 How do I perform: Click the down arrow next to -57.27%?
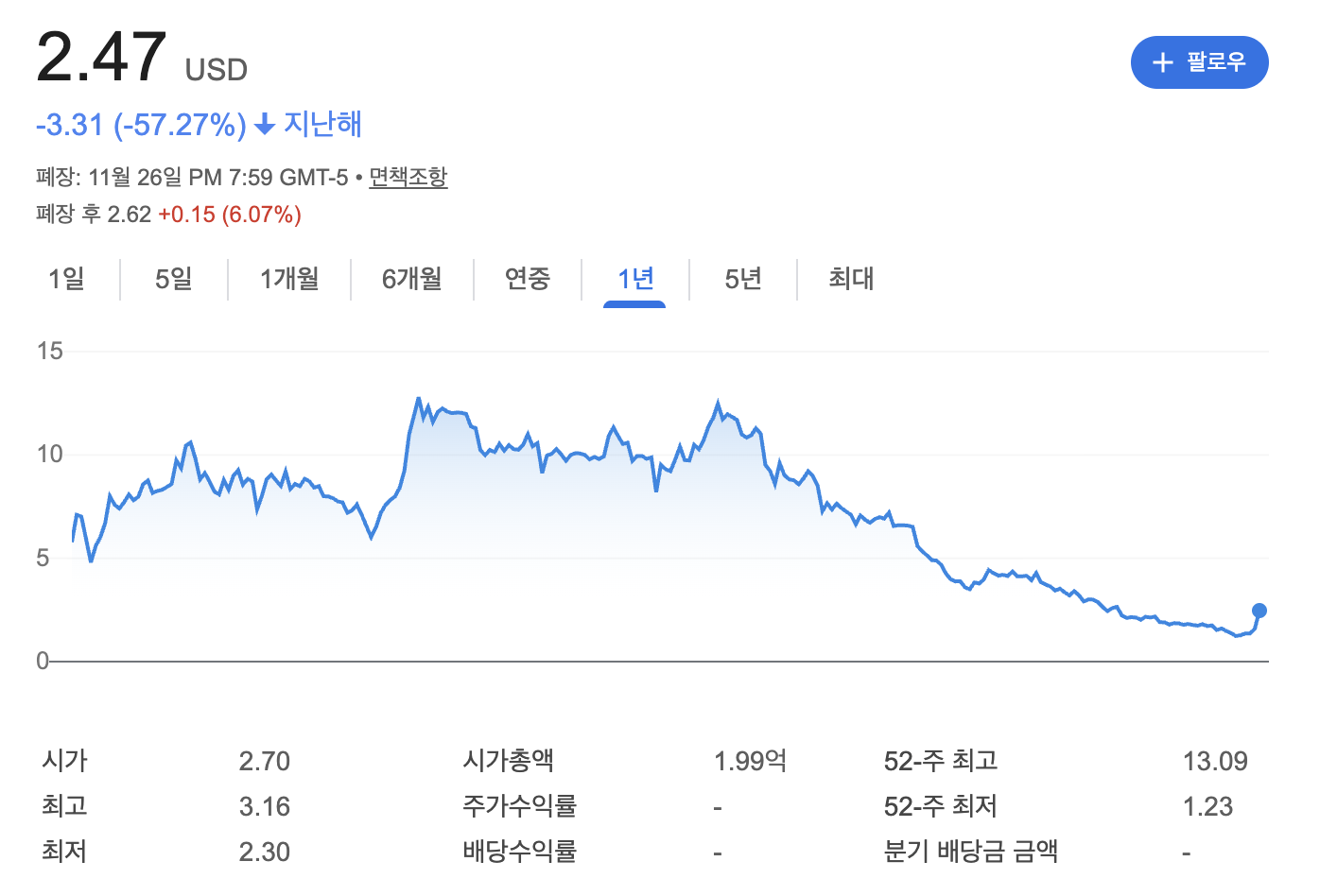point(263,124)
